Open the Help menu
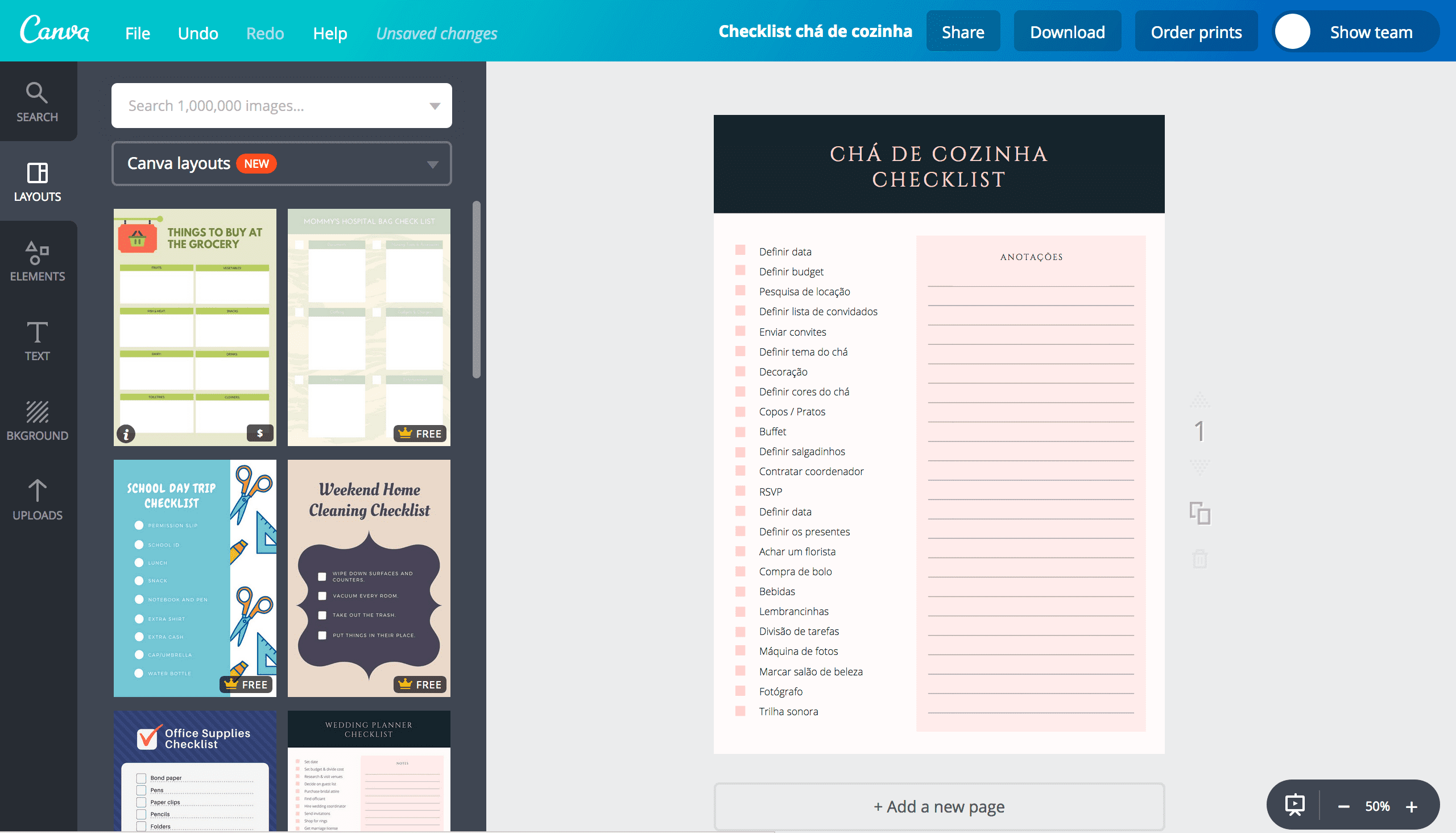This screenshot has width=1456, height=833. pyautogui.click(x=330, y=32)
